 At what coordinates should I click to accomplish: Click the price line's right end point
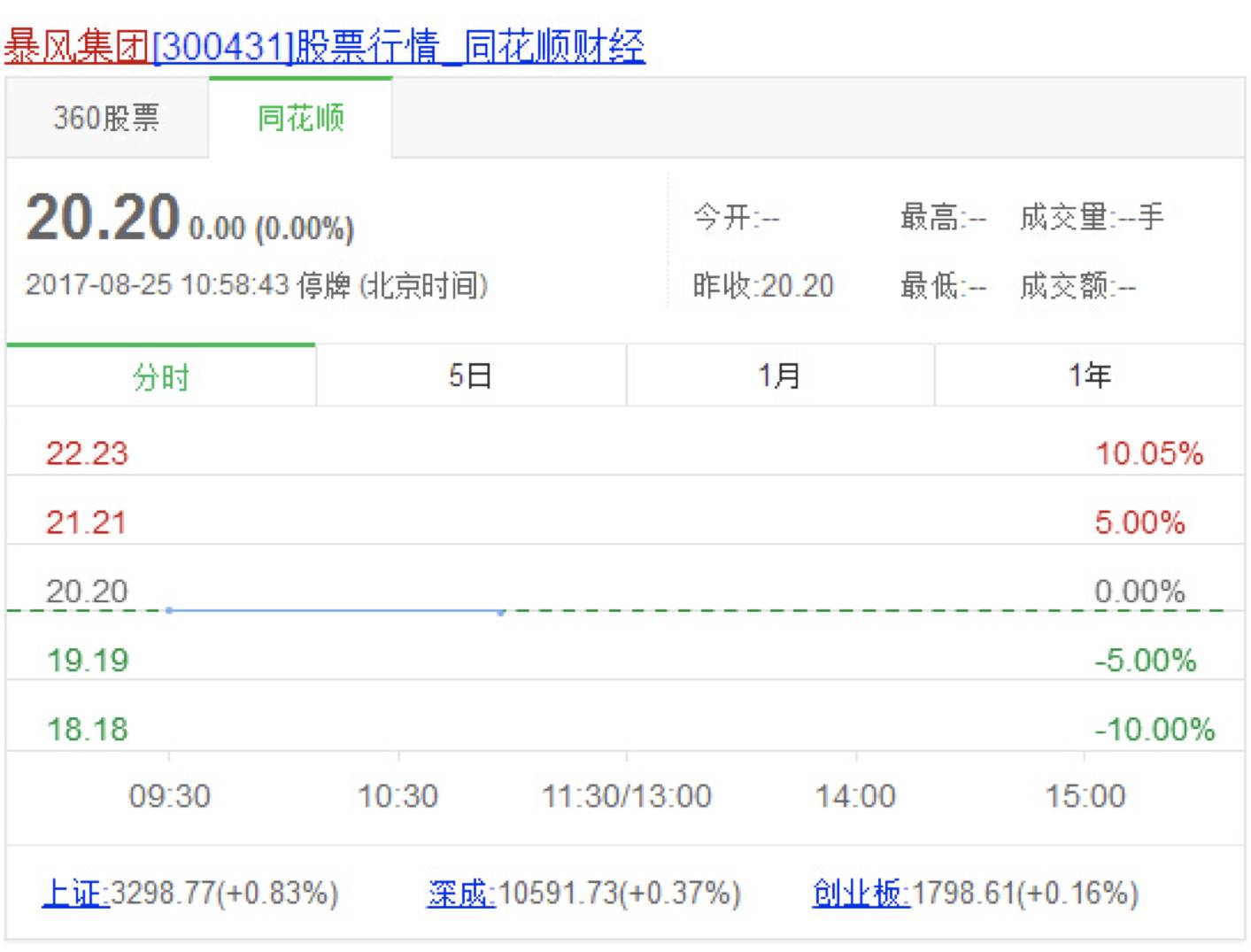point(501,611)
